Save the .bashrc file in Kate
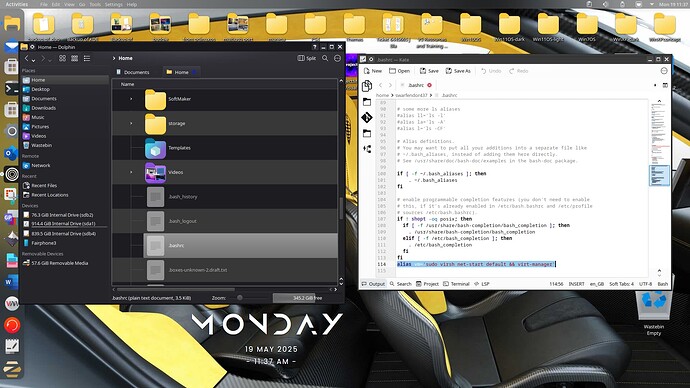 coord(429,71)
